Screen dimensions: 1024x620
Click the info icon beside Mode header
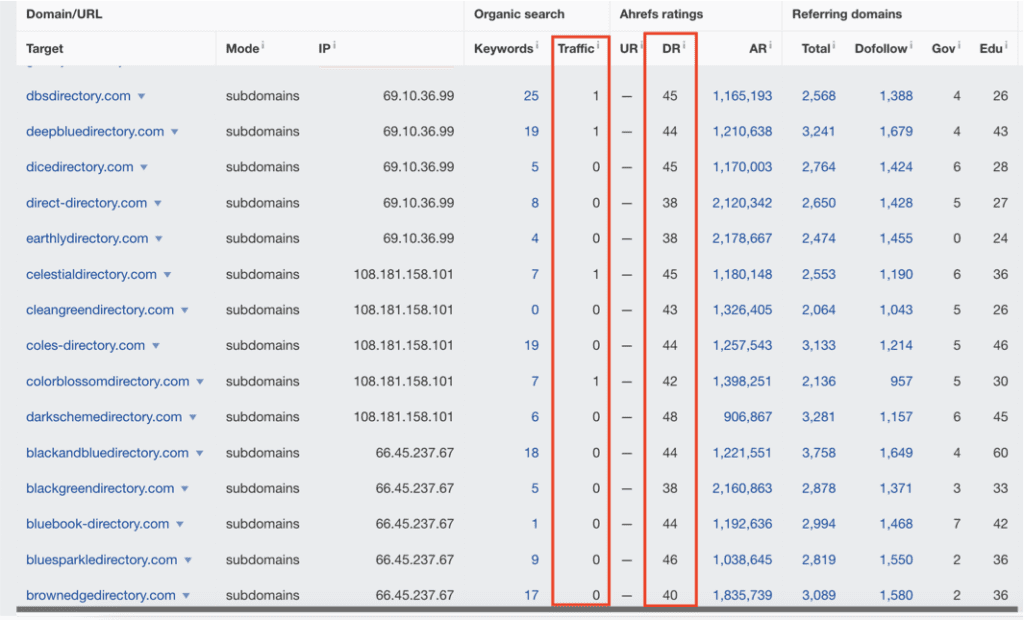263,45
